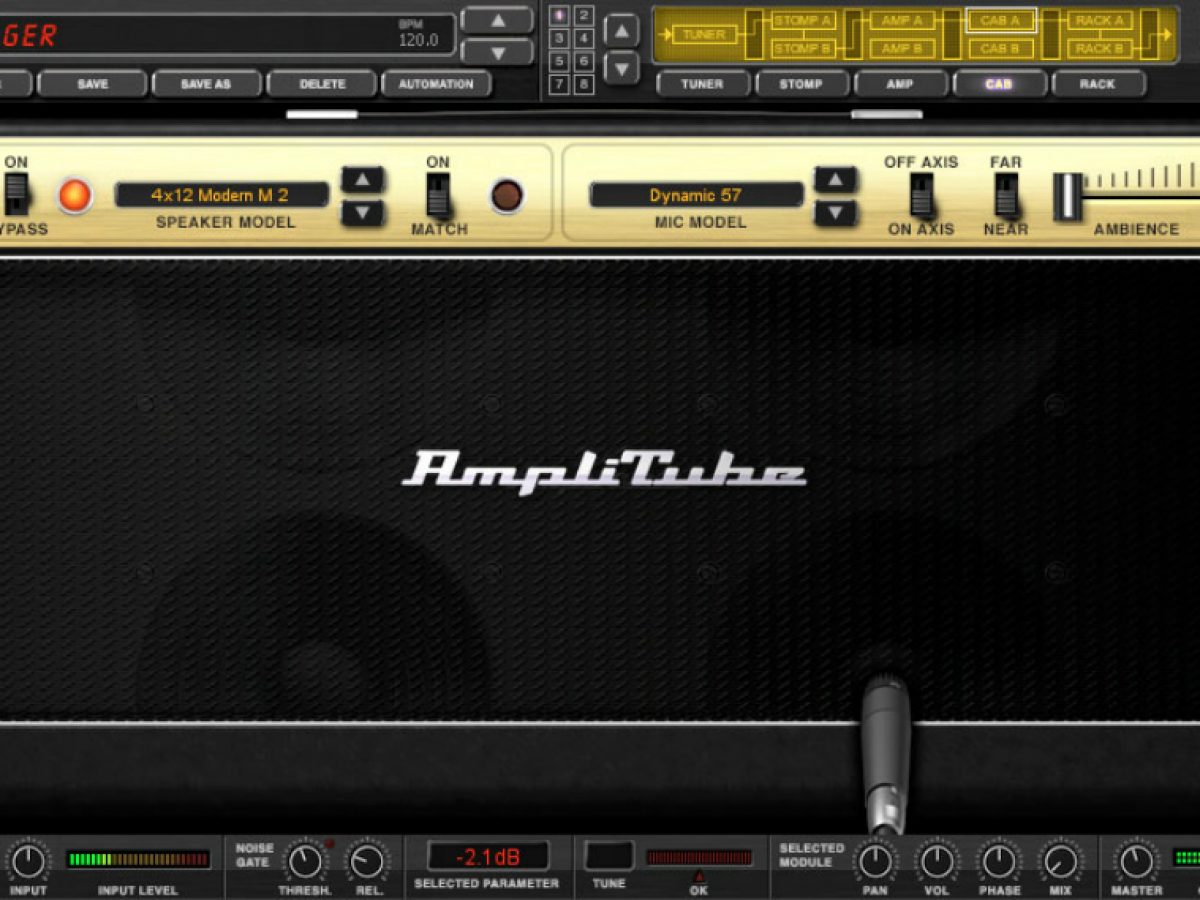Click the RACK B block in chain
This screenshot has width=1200, height=900.
click(1099, 48)
